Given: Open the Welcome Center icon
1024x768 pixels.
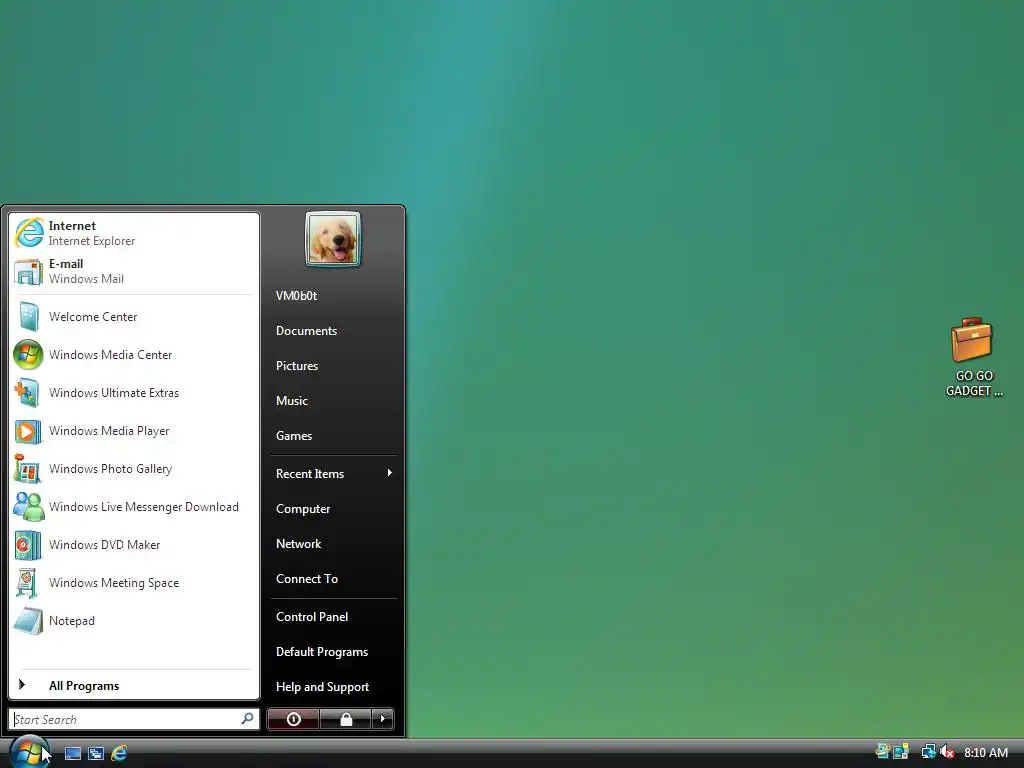Looking at the screenshot, I should coord(29,317).
